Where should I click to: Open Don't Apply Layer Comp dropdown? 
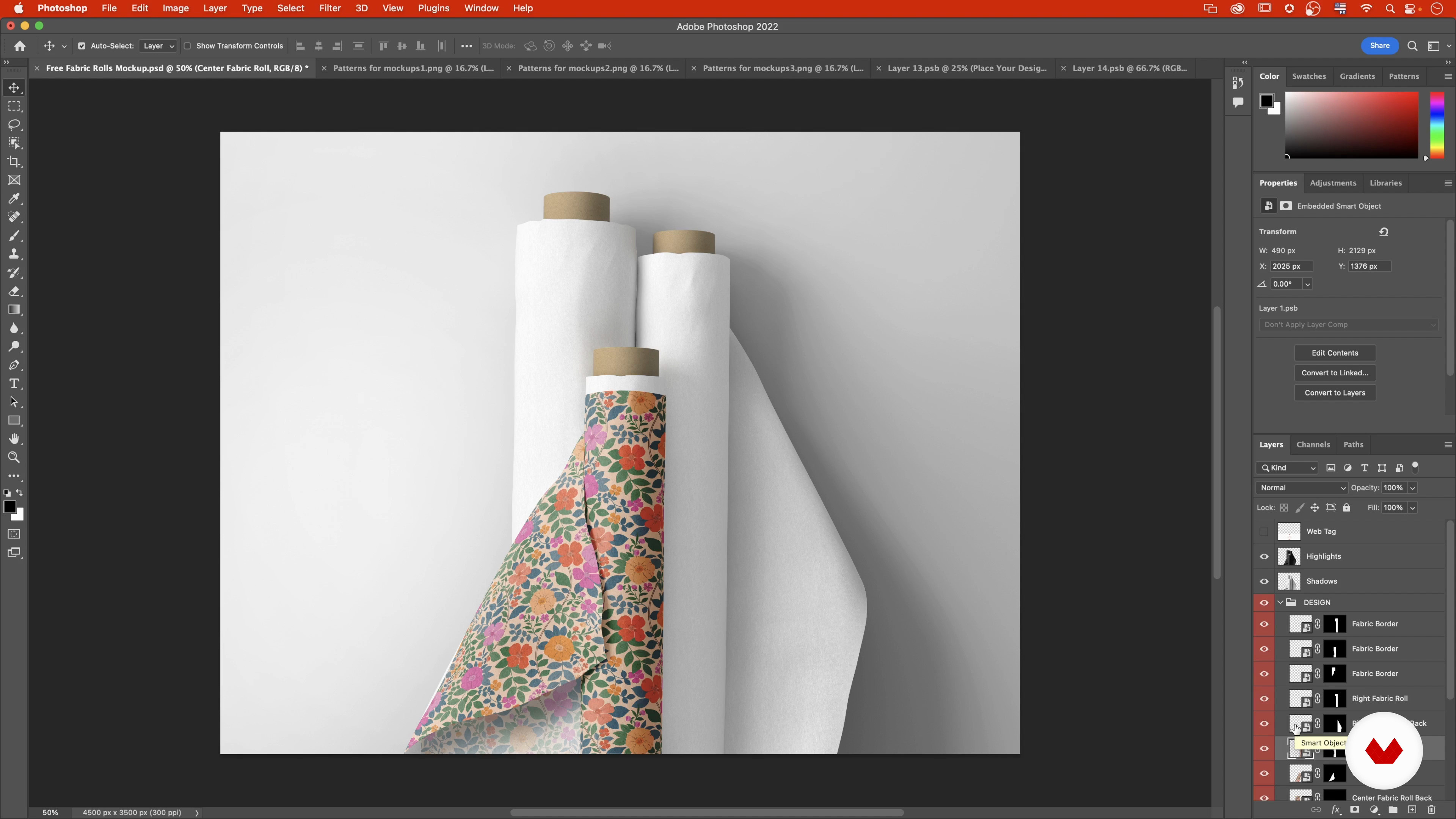(x=1348, y=325)
